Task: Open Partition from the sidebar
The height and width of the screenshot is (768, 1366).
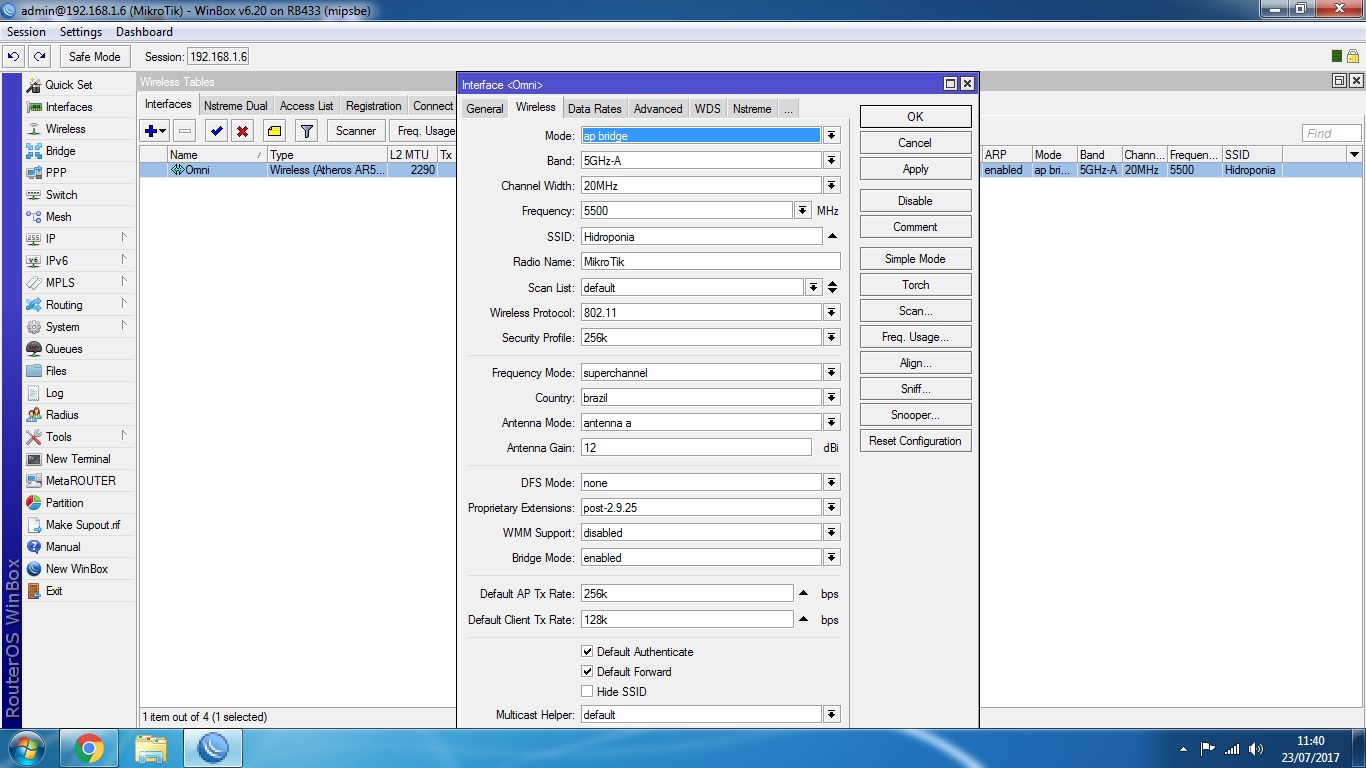Action: 64,503
